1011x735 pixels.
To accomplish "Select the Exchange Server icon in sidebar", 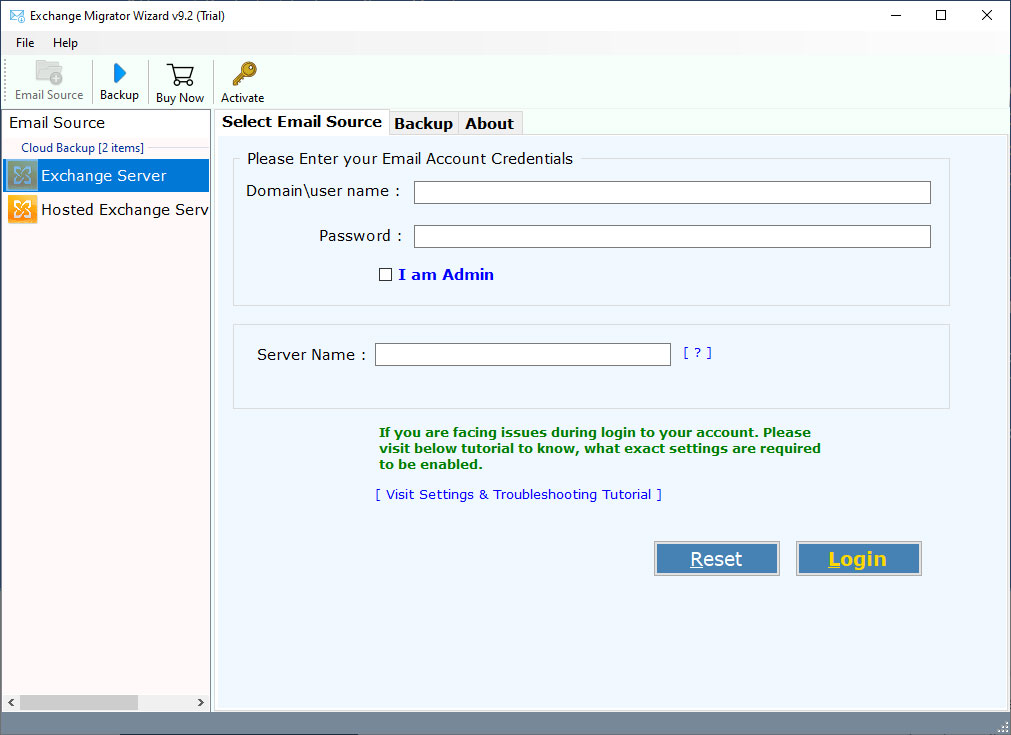I will point(22,175).
